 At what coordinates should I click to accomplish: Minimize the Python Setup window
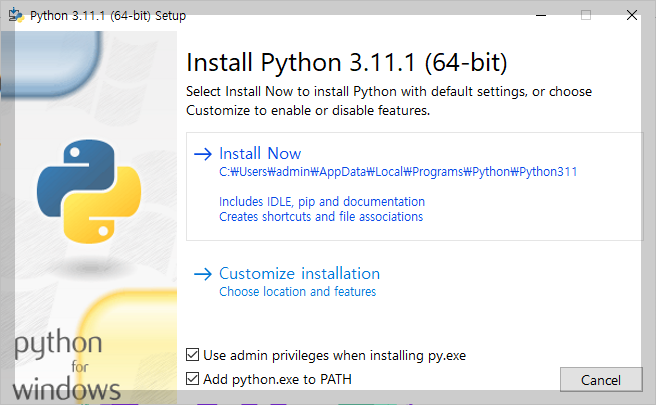[x=541, y=15]
